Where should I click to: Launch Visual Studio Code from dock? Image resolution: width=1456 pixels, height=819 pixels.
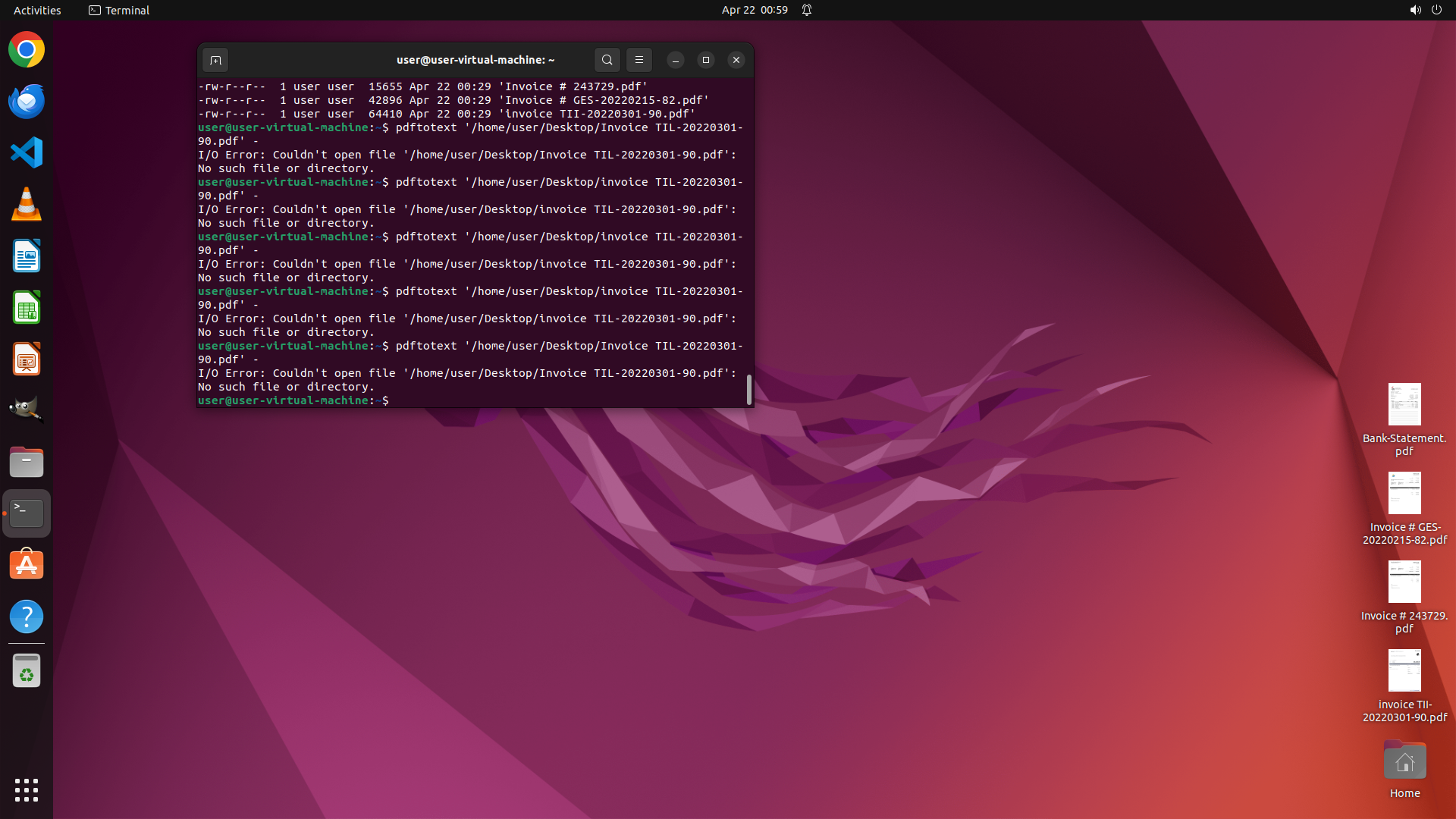(27, 153)
